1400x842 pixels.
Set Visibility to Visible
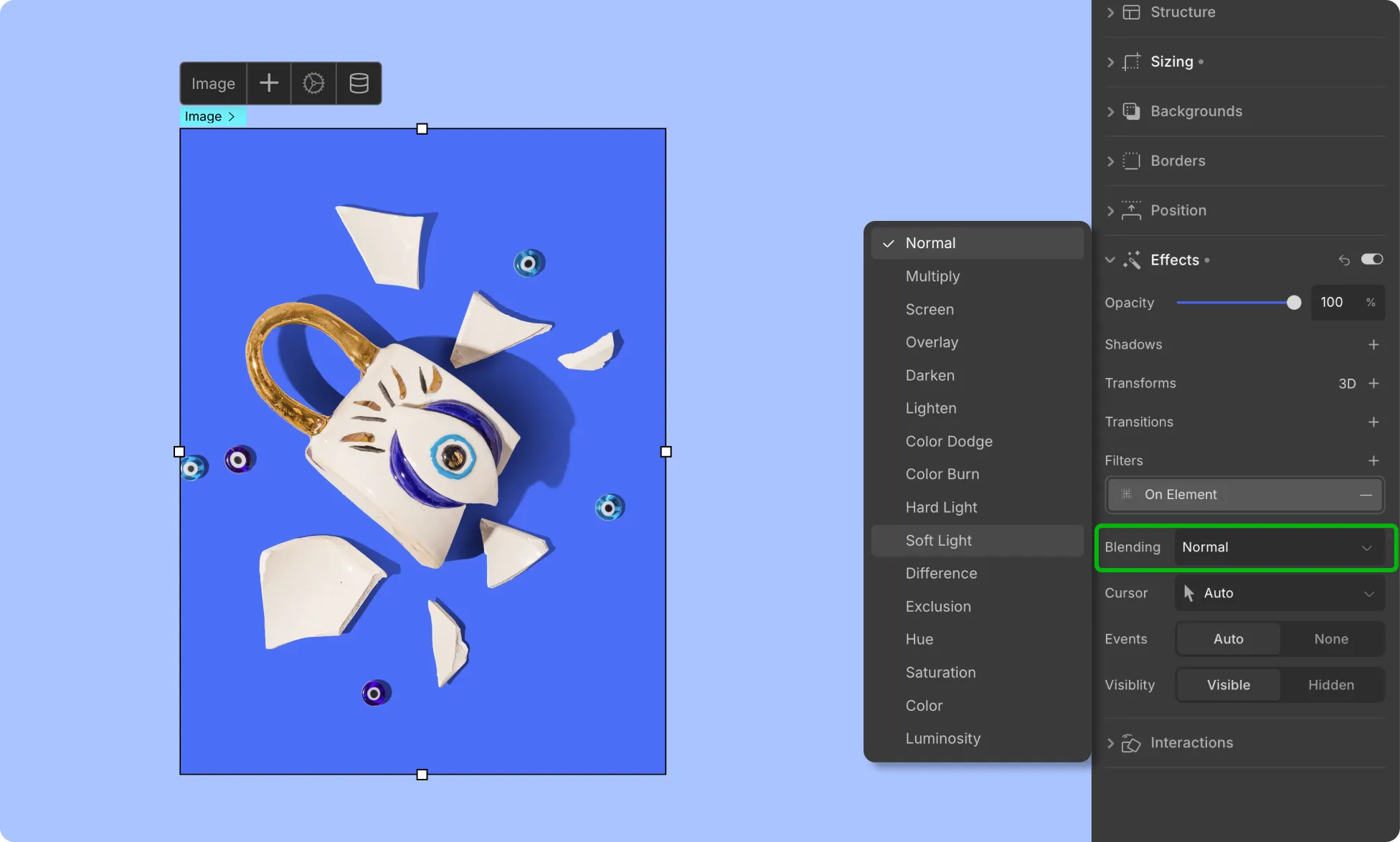click(x=1228, y=685)
